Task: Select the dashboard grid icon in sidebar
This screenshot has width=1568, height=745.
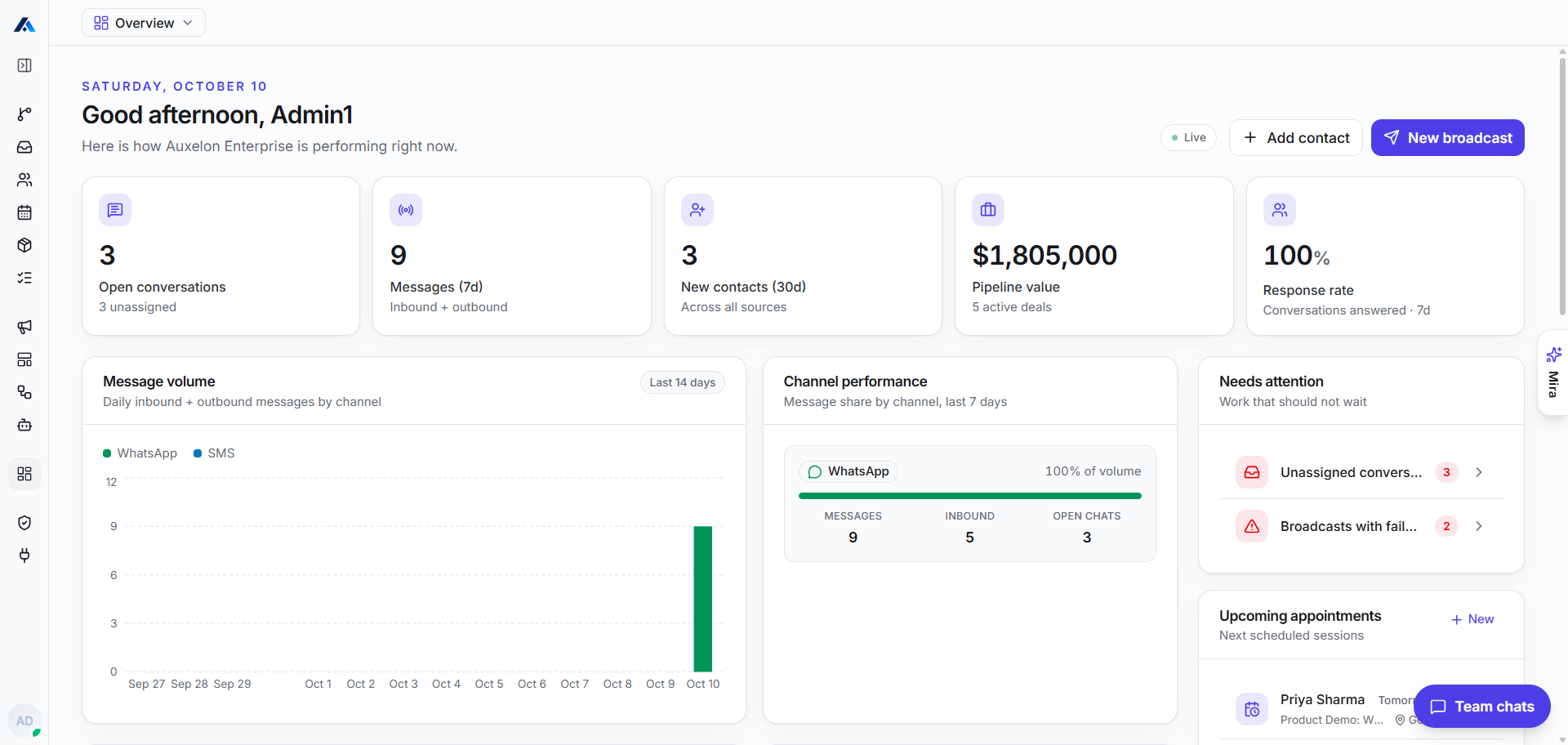Action: (x=24, y=474)
